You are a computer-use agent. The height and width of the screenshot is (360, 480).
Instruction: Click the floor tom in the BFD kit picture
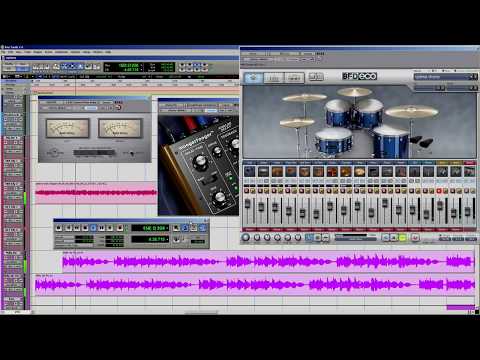click(391, 142)
